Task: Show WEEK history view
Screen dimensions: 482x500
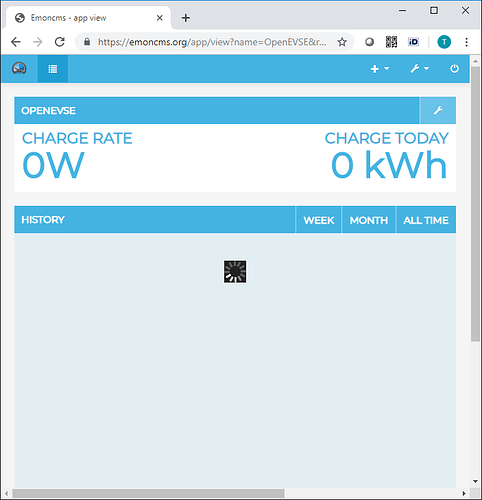Action: 319,220
